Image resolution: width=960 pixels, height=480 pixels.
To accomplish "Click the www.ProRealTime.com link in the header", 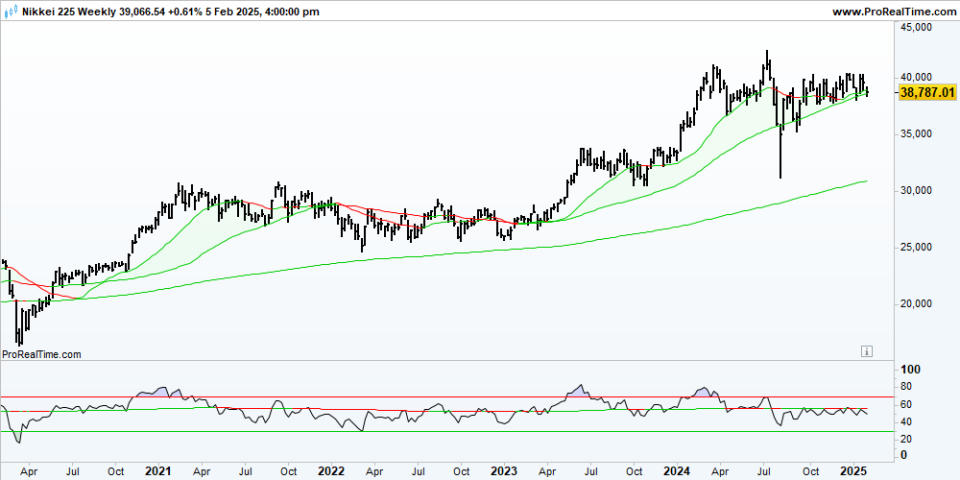I will tap(894, 11).
